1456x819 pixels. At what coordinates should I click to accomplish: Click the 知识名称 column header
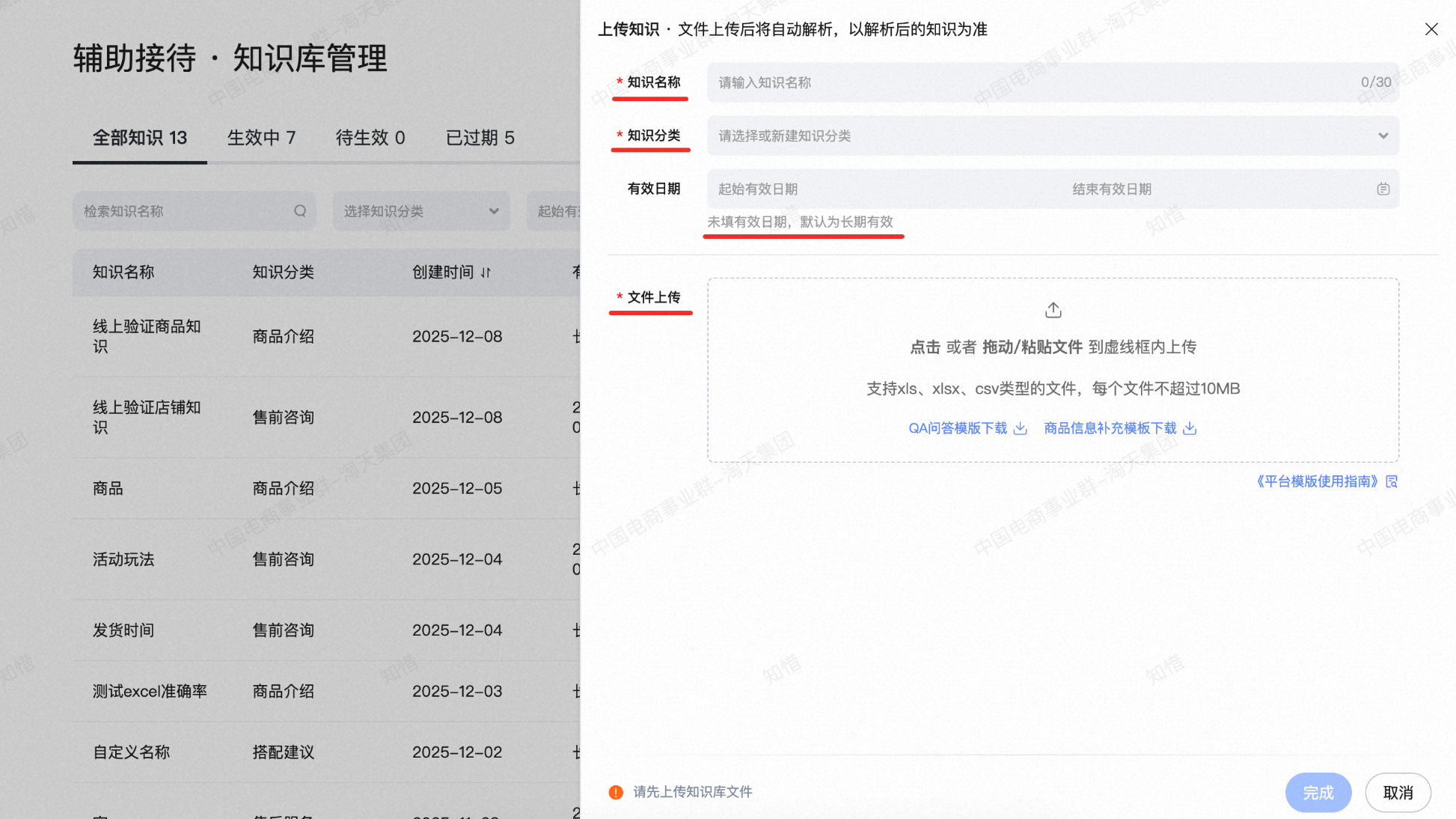coord(123,273)
